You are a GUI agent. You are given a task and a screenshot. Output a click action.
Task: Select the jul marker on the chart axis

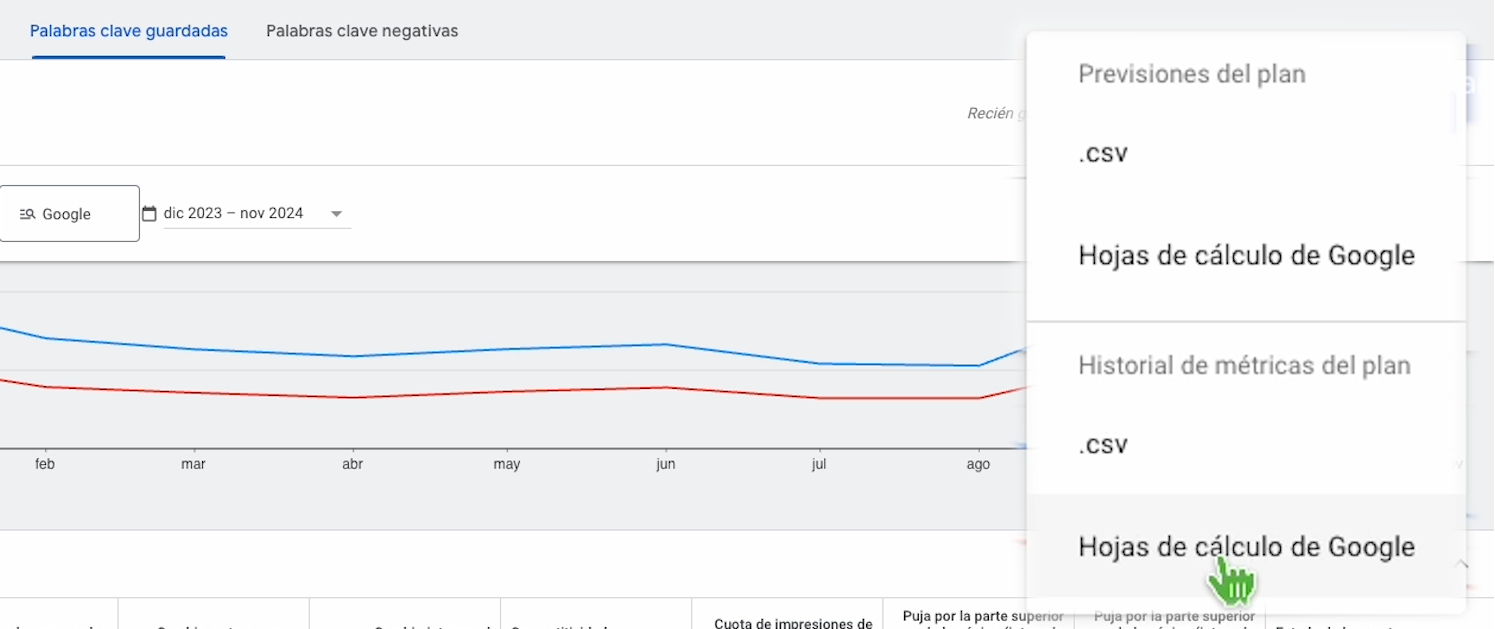[x=819, y=464]
